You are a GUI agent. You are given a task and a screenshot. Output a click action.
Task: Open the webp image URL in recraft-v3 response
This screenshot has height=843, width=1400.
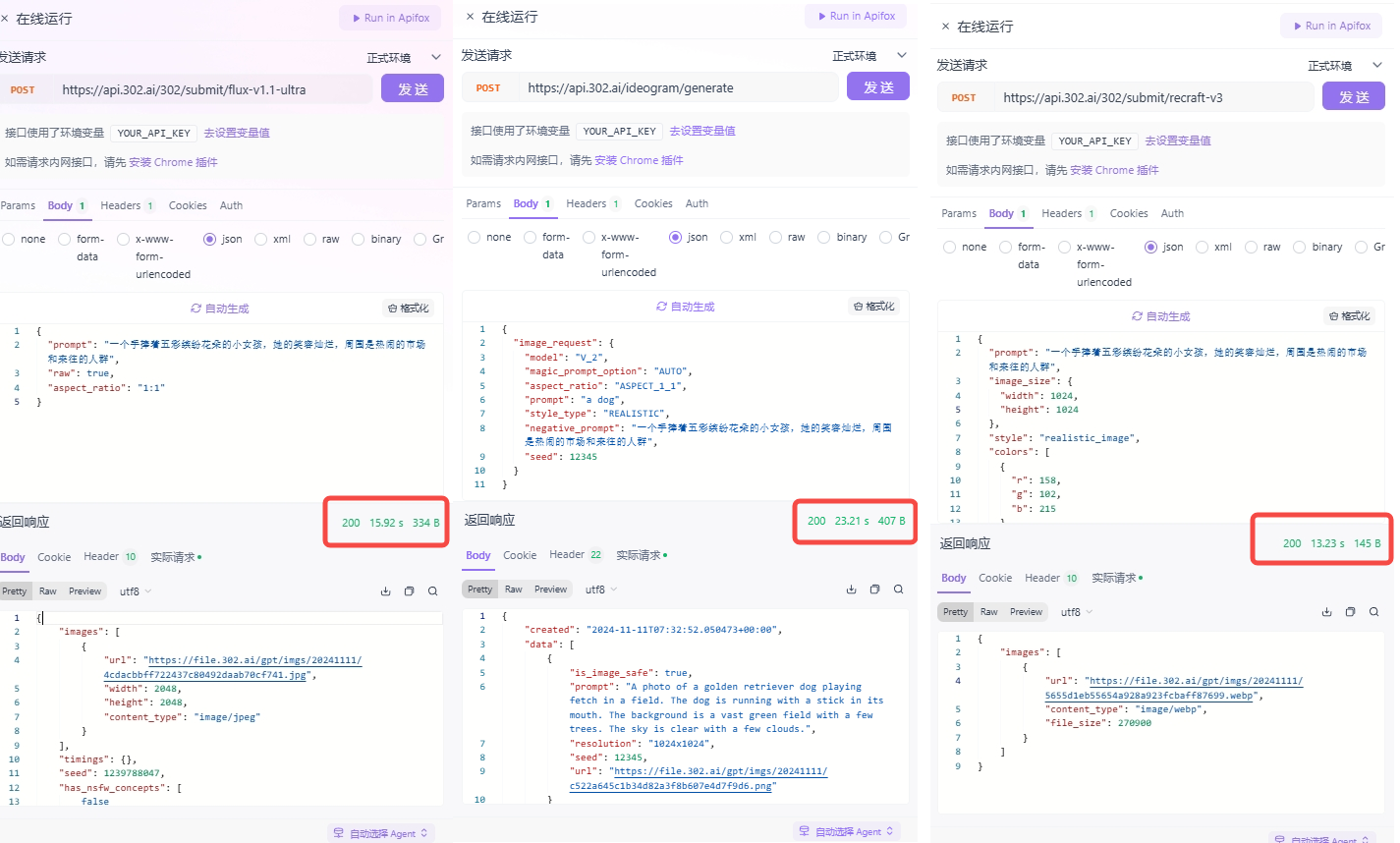[1174, 688]
